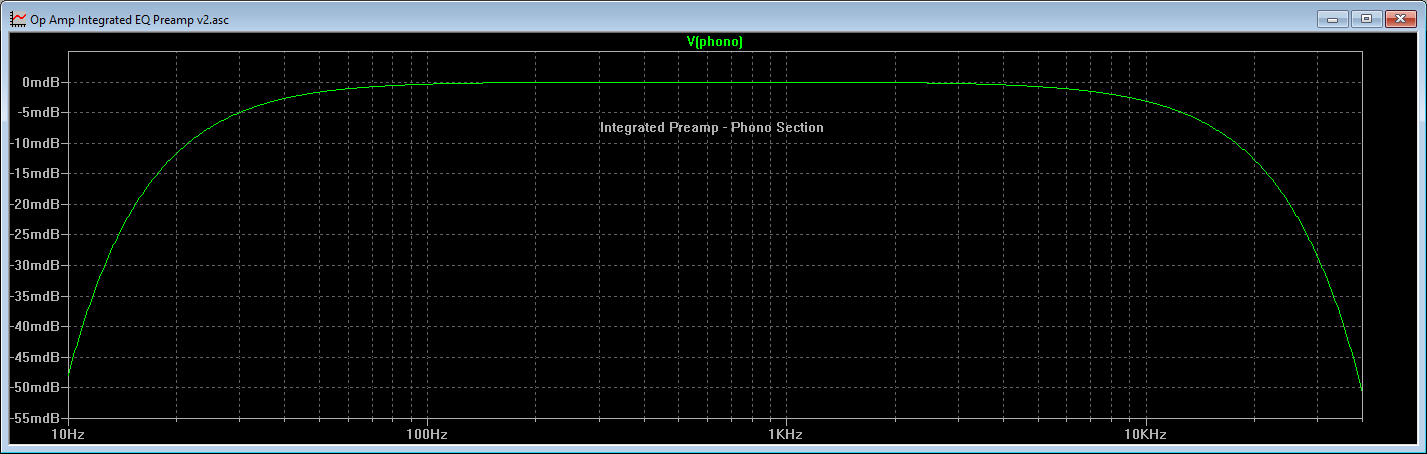
Task: Click the LTspice waveform icon in title bar
Action: click(17, 19)
